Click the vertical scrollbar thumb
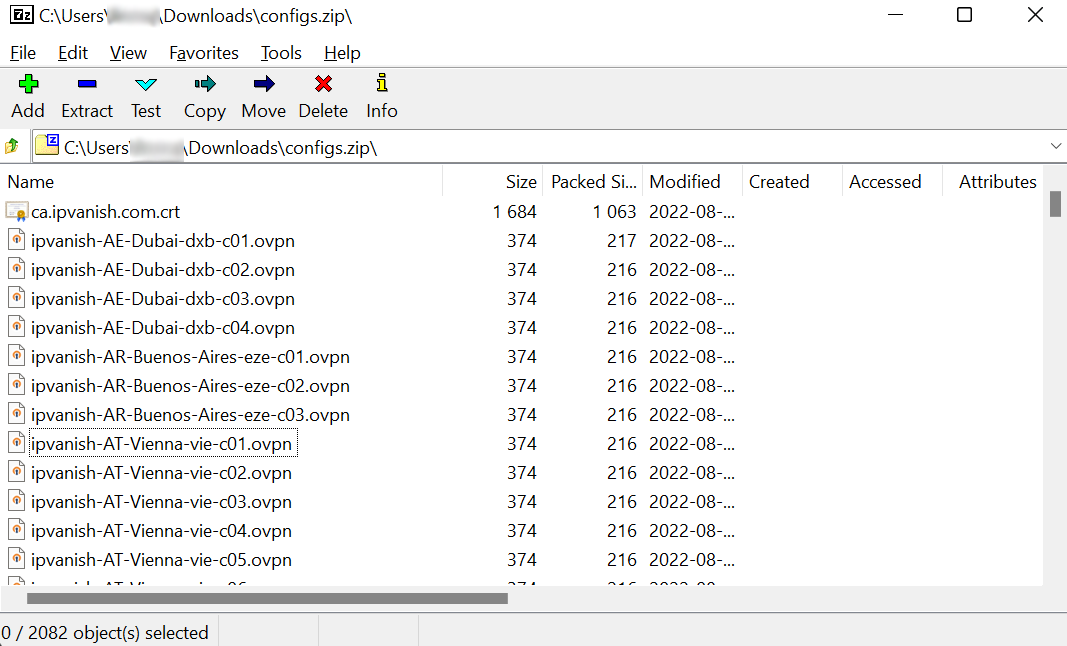 pos(1055,204)
